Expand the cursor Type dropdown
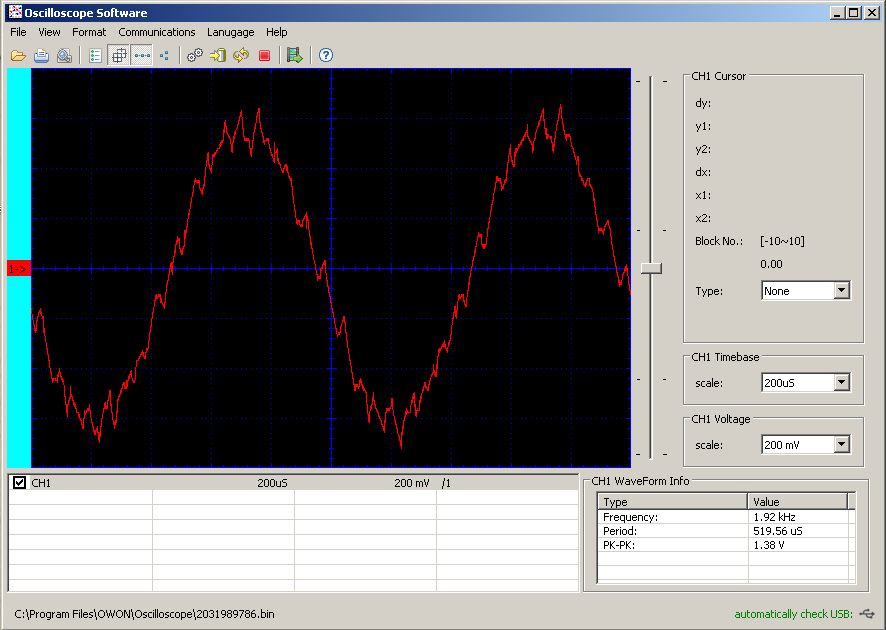 [x=841, y=291]
